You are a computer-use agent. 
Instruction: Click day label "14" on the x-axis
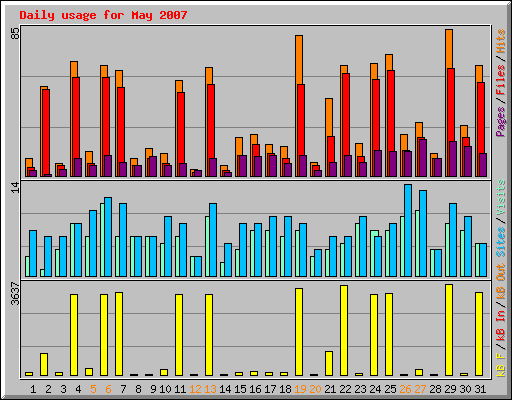[x=225, y=389]
